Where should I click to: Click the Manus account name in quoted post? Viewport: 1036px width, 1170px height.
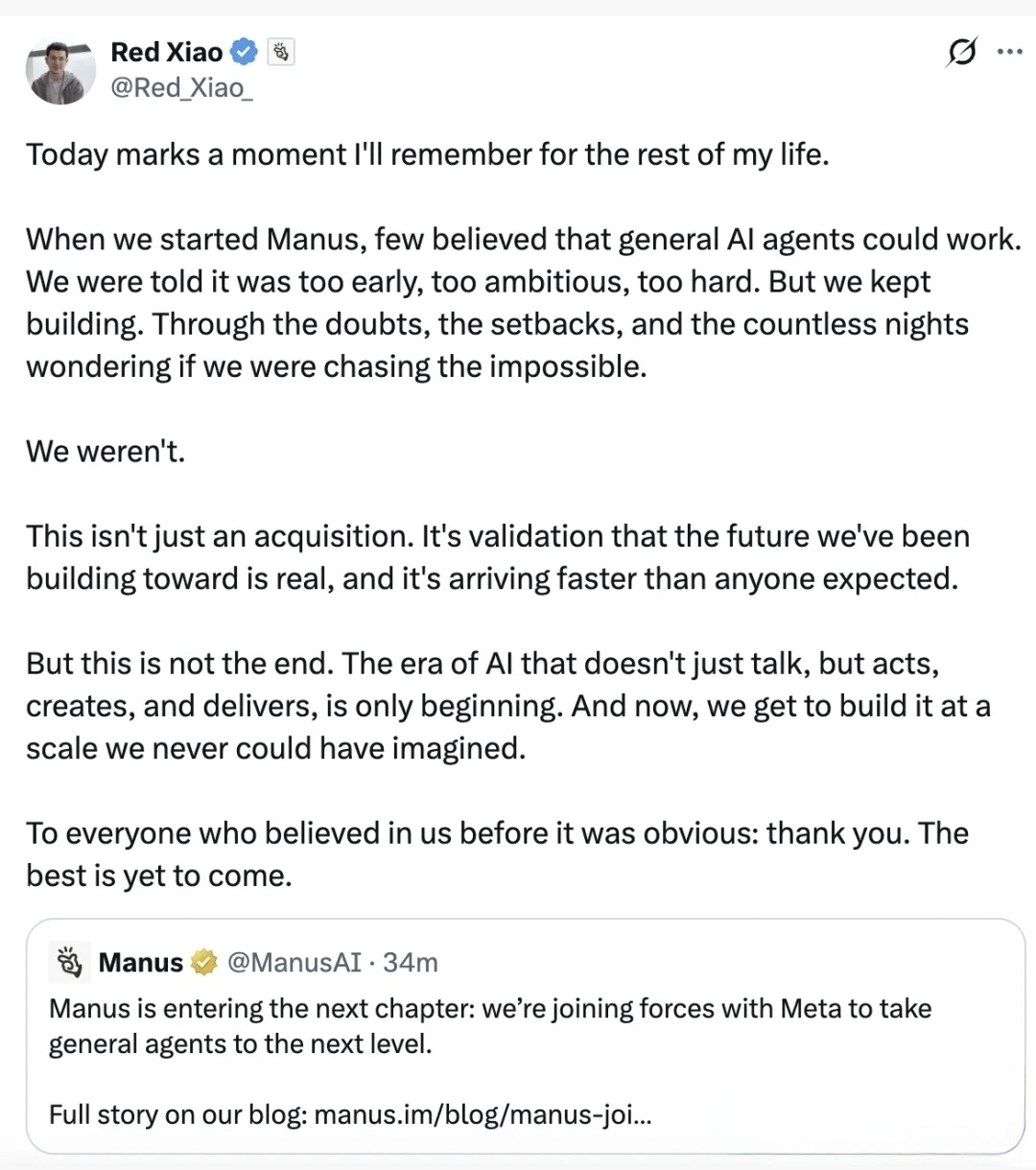click(x=140, y=962)
